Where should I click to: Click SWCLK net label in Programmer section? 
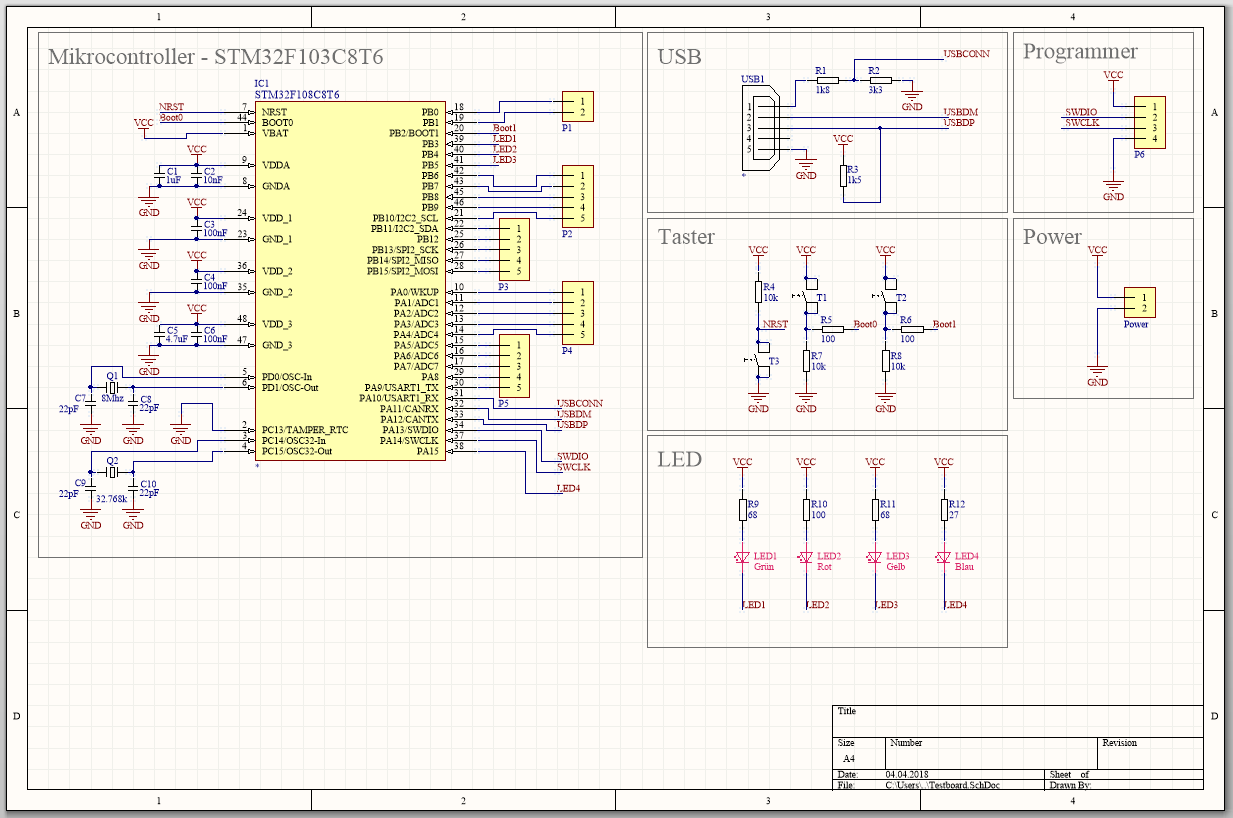[1081, 122]
